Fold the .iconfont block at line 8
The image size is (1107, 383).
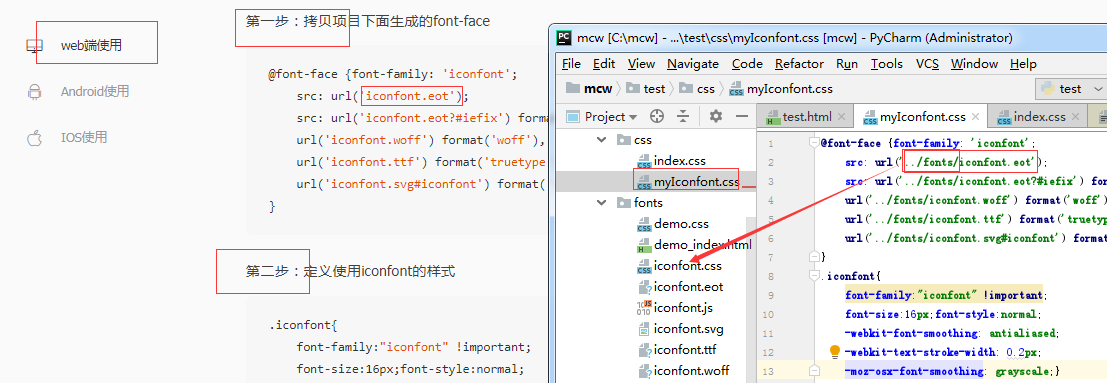pos(813,276)
